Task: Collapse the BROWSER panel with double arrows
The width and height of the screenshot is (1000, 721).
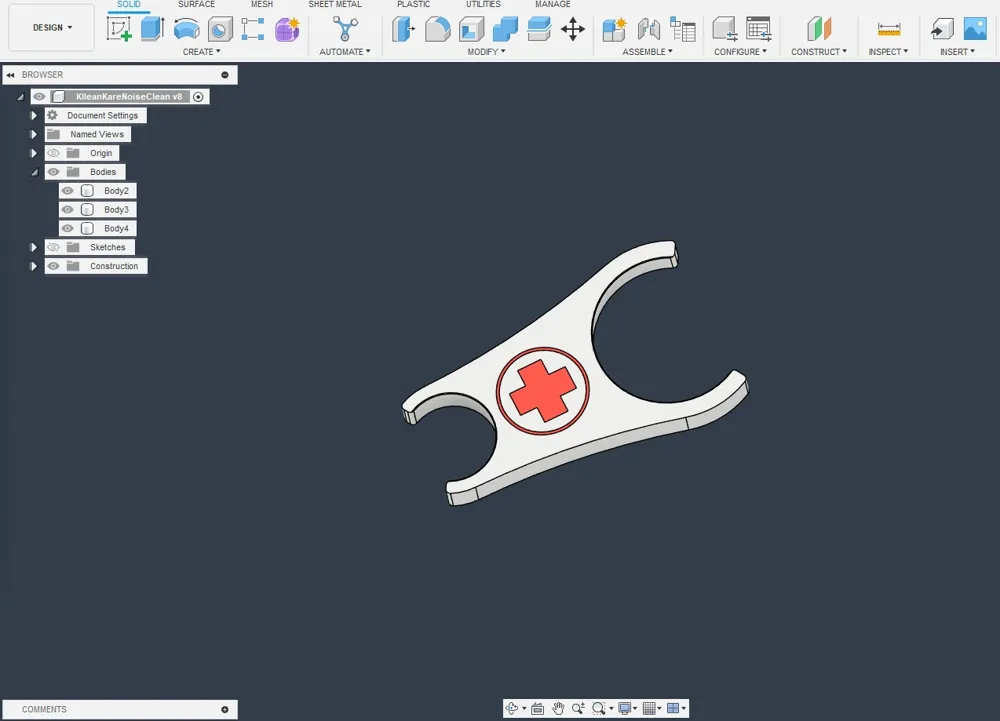Action: click(x=10, y=75)
